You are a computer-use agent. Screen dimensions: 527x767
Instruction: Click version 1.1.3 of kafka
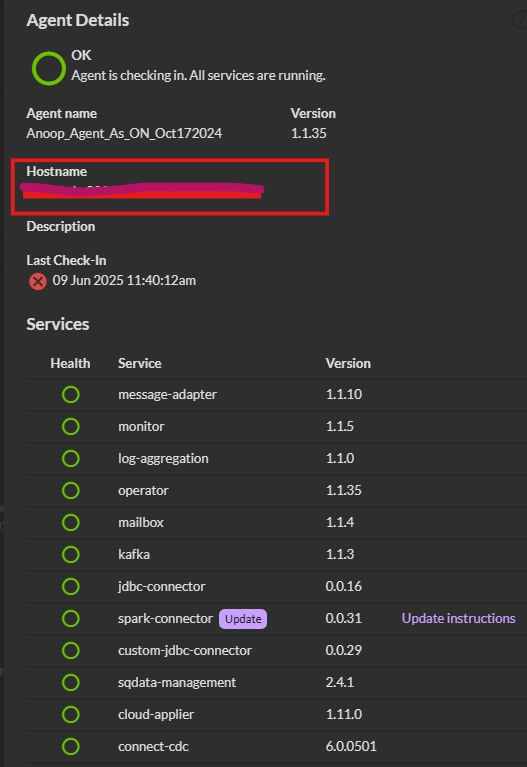(x=340, y=554)
